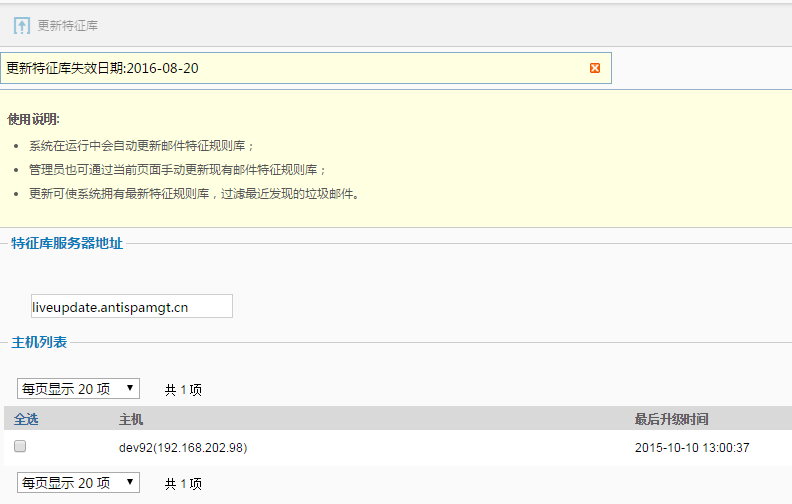The height and width of the screenshot is (504, 792).
Task: Tick the checkbox for host dev92
Action: coord(20,447)
